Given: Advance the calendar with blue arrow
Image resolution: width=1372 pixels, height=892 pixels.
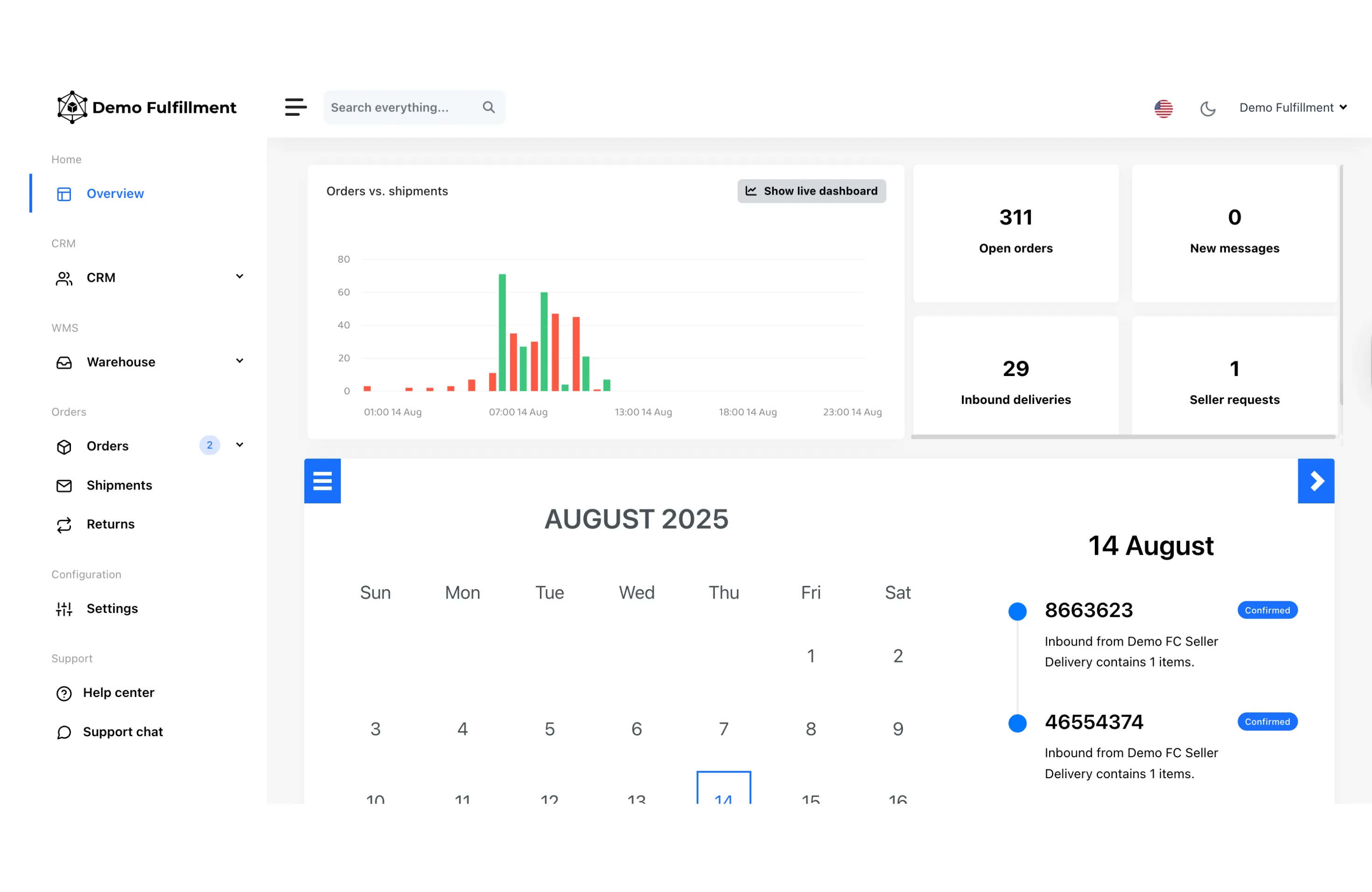Looking at the screenshot, I should pos(1316,481).
